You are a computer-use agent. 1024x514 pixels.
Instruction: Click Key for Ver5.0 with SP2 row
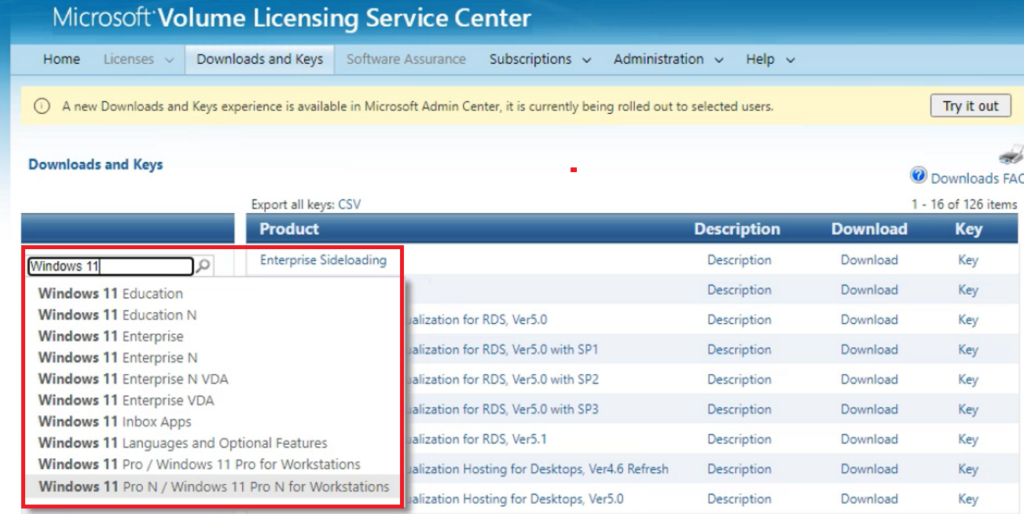pos(968,379)
